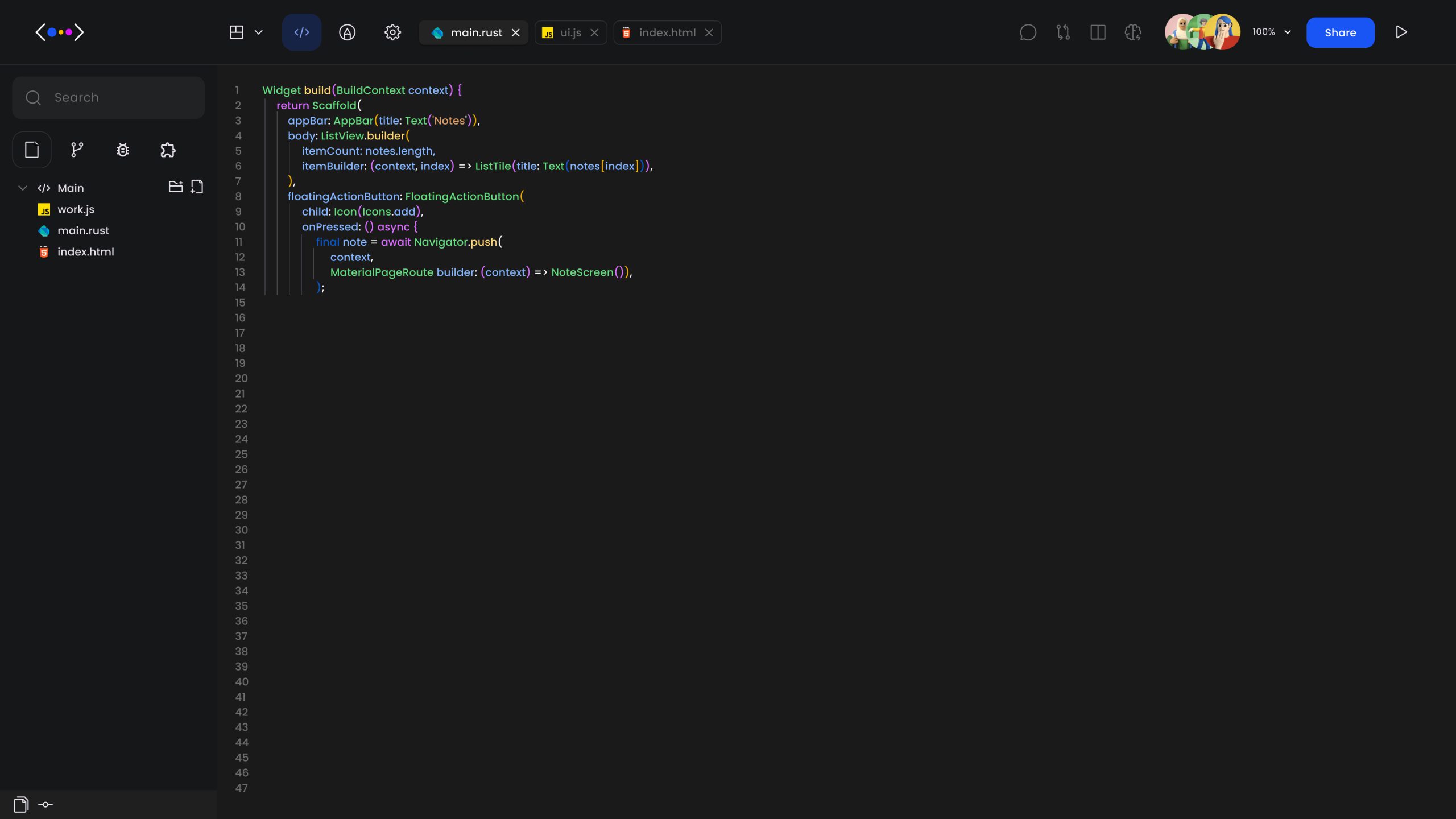This screenshot has height=819, width=1456.
Task: Open the debug panel in the sidebar
Action: coord(122,150)
